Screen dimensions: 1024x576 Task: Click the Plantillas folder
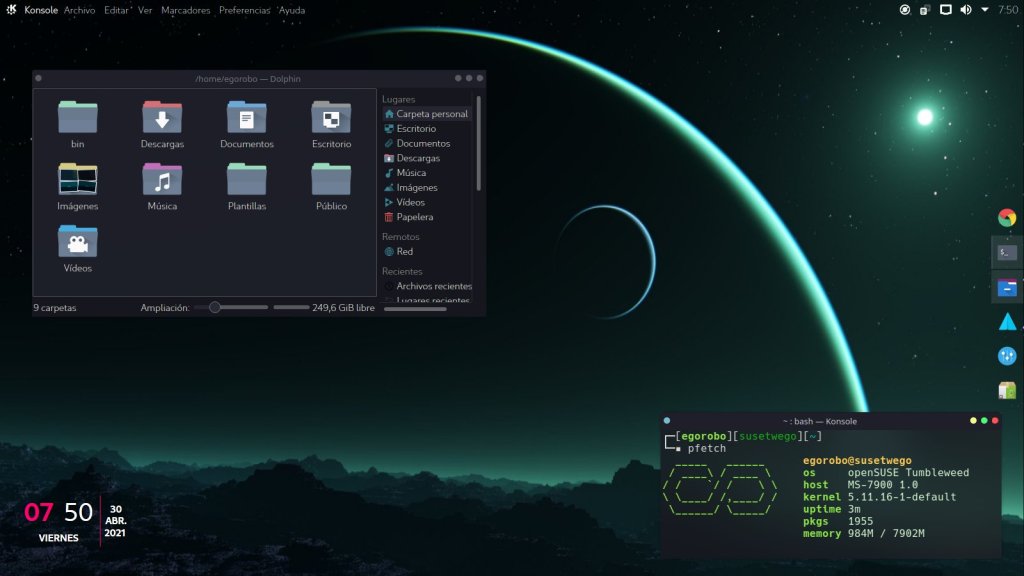[x=246, y=181]
